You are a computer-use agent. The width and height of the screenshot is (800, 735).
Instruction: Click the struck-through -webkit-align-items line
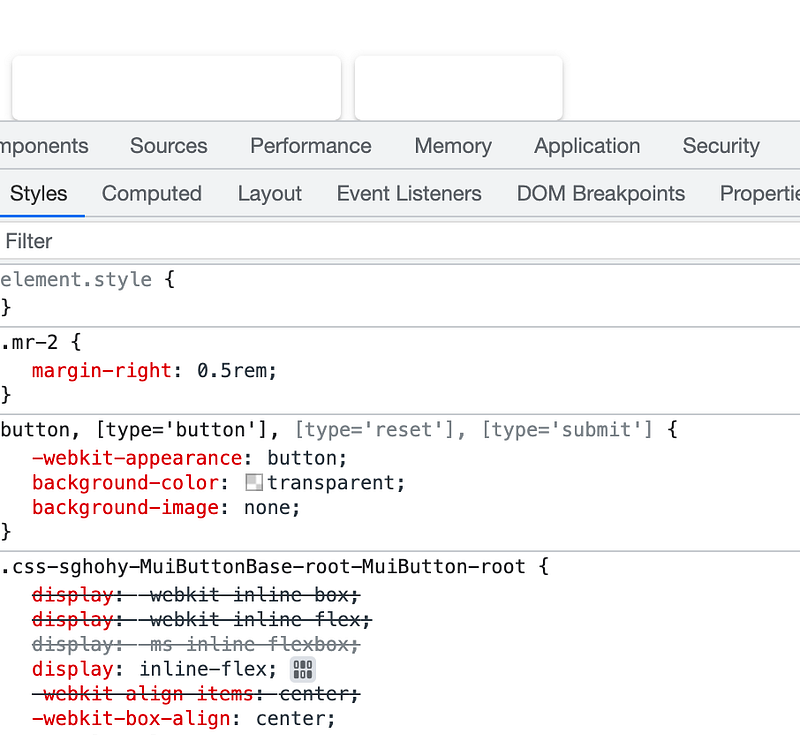coord(196,694)
